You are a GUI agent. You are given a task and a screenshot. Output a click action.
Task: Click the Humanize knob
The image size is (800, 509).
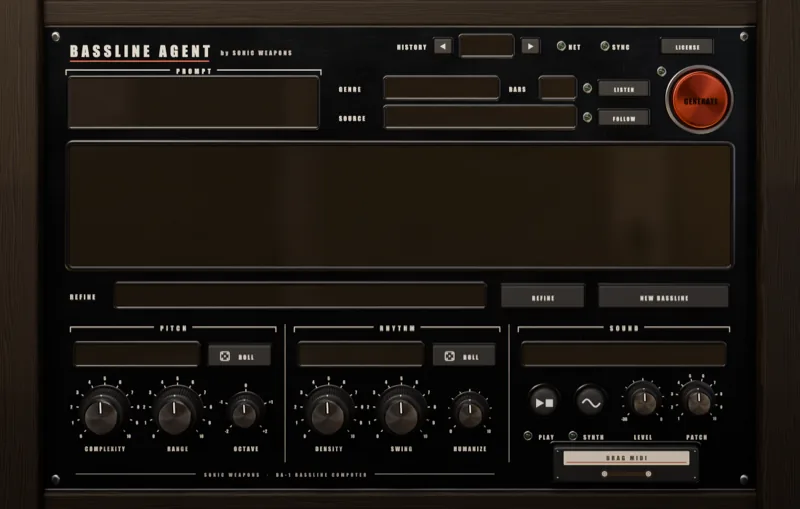[x=470, y=412]
